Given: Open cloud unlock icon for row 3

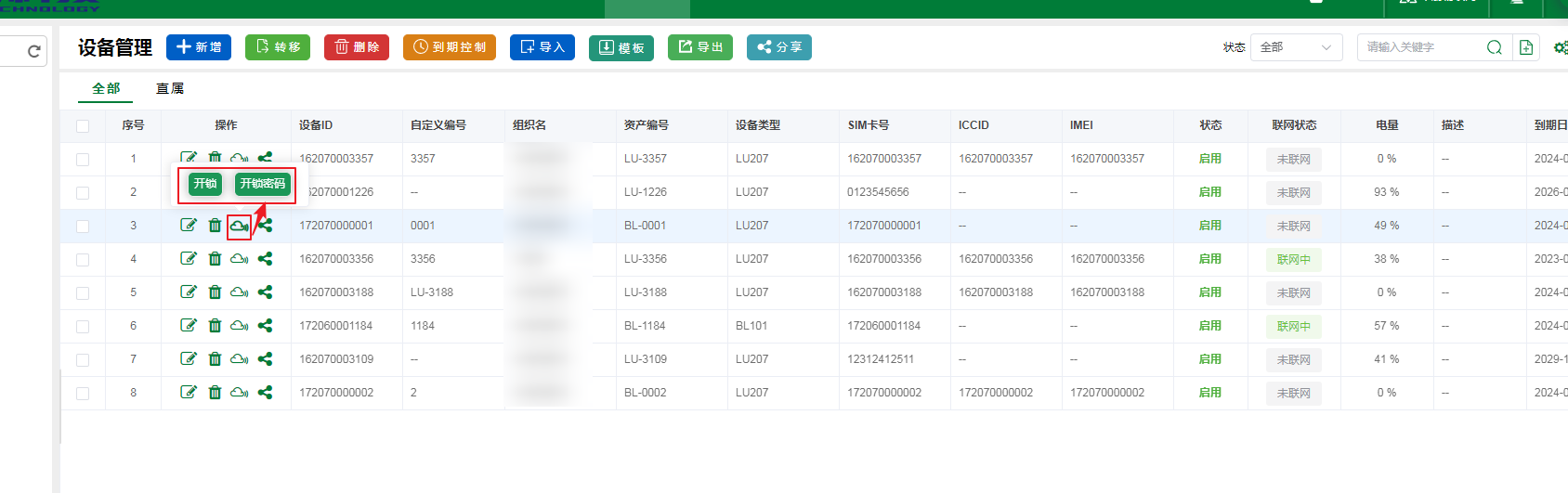Looking at the screenshot, I should [239, 226].
